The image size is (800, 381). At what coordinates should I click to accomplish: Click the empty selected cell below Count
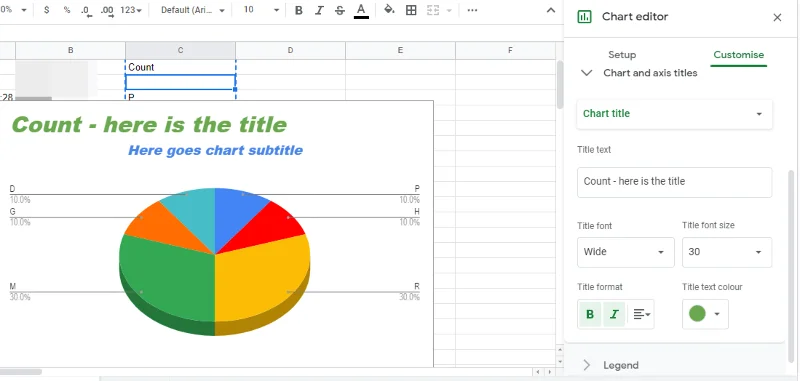point(181,82)
